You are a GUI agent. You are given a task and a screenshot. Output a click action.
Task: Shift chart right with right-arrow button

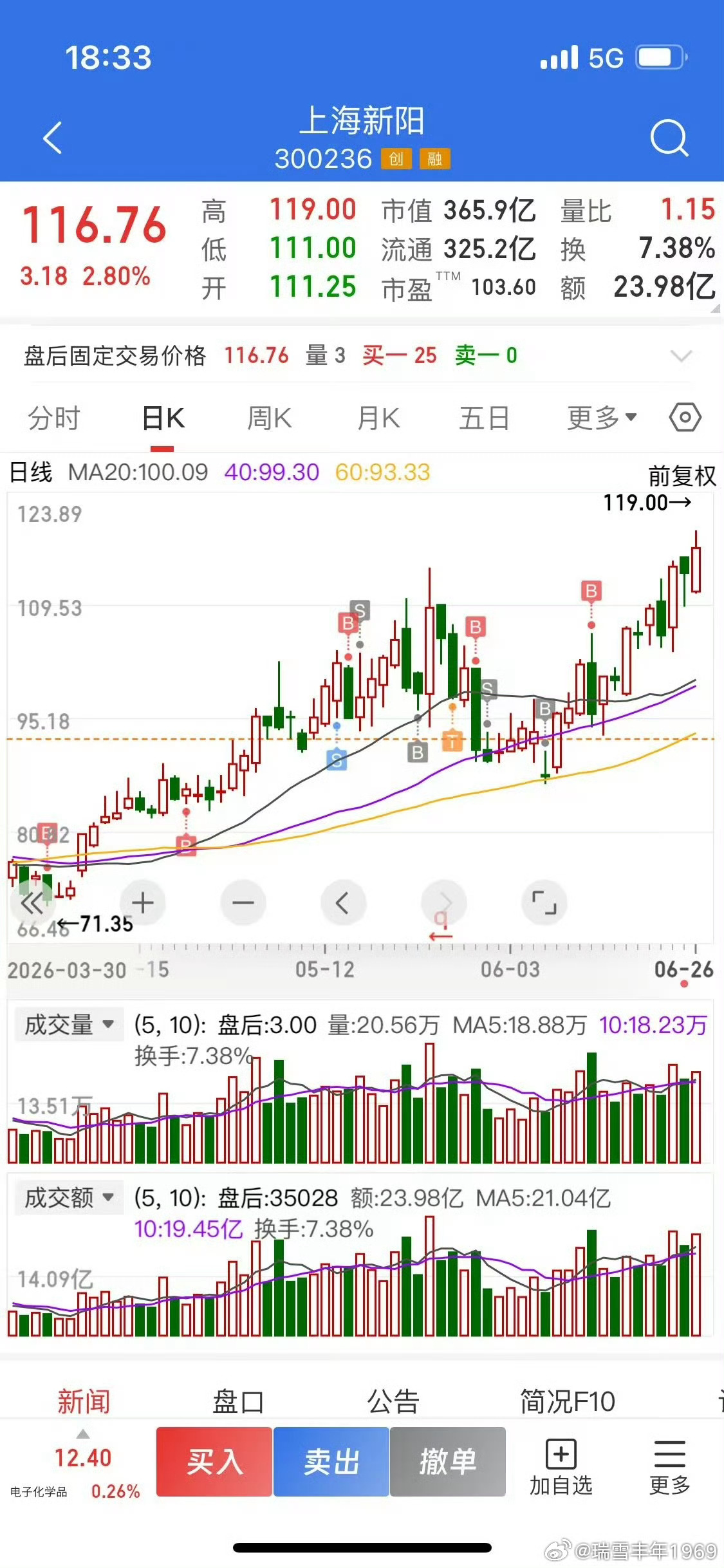443,902
